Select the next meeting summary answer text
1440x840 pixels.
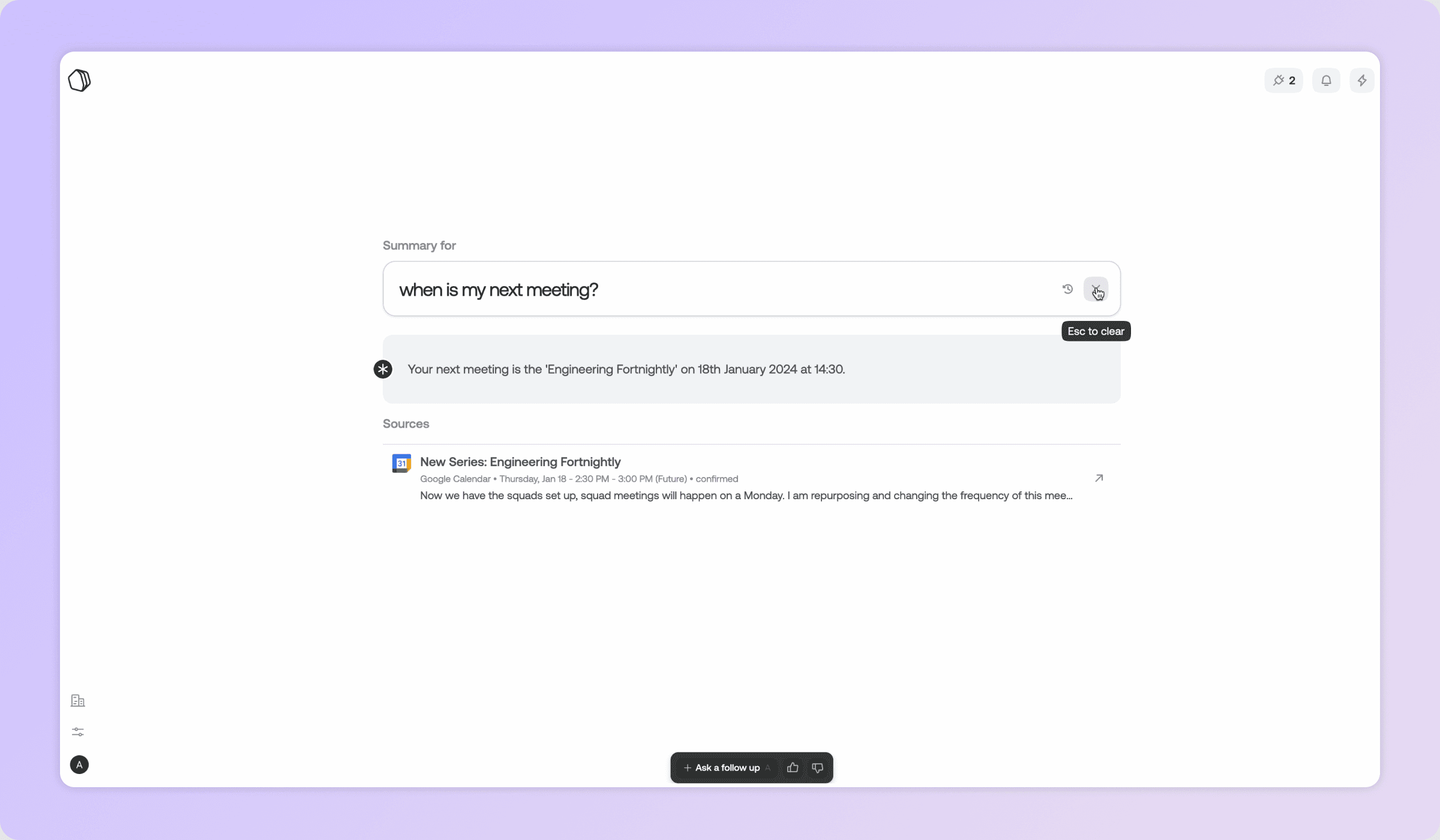(x=626, y=370)
